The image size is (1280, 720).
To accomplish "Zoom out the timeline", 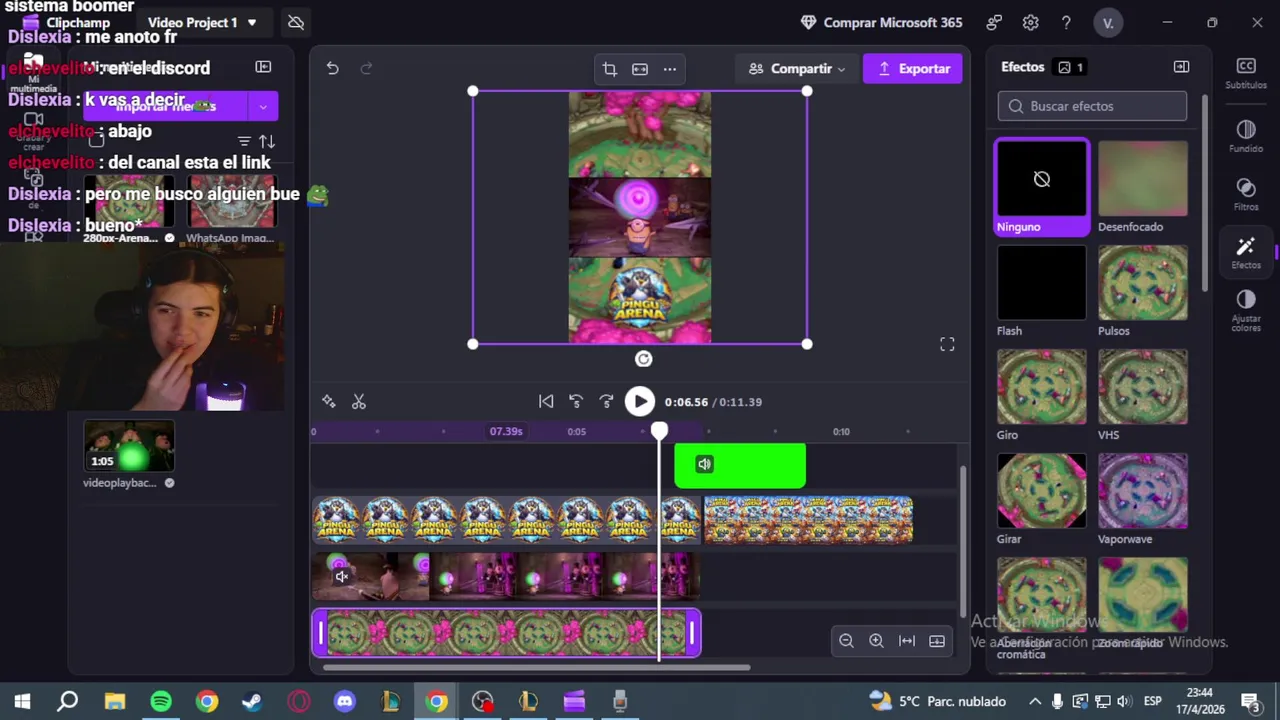I will click(x=846, y=641).
